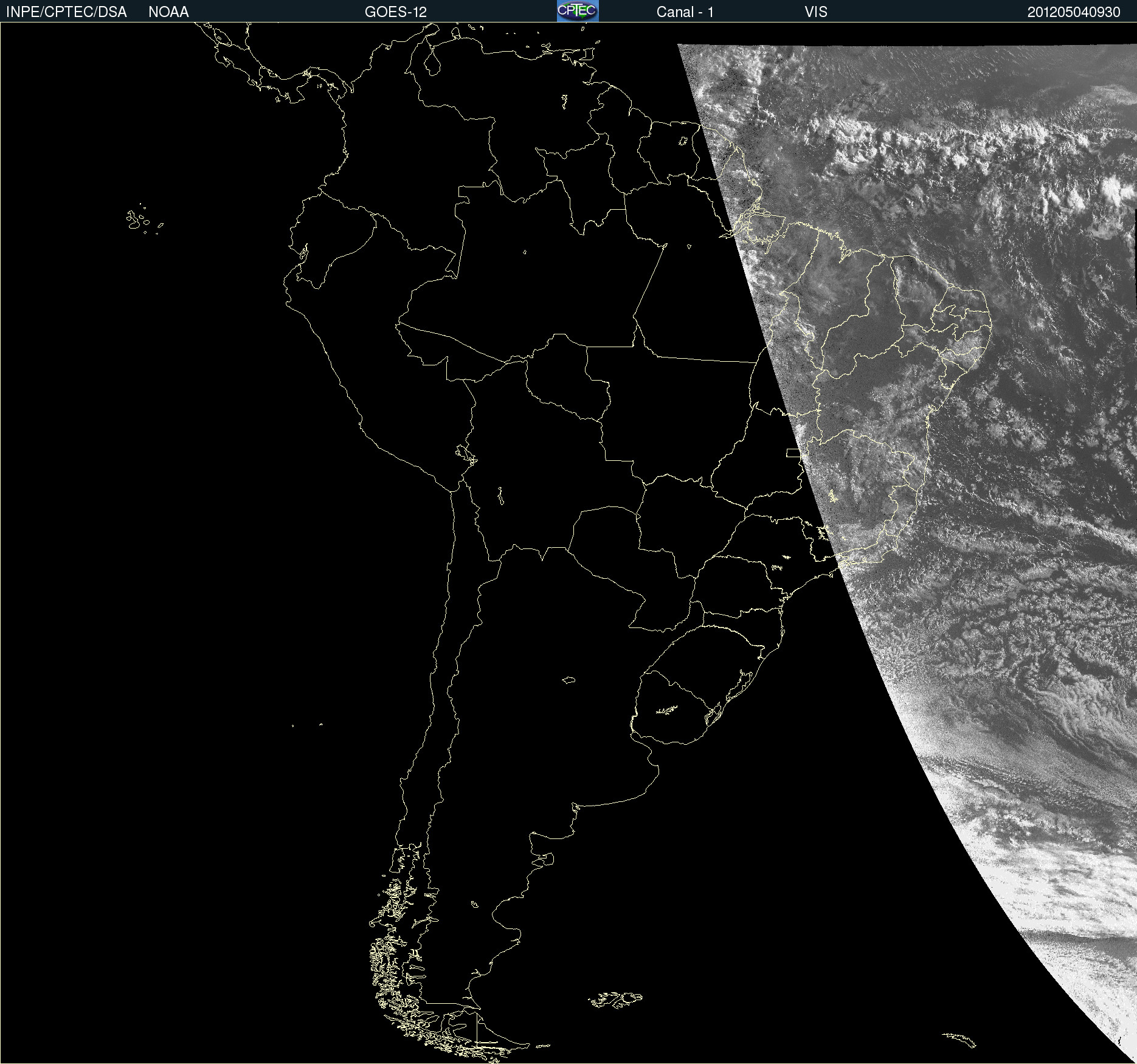The height and width of the screenshot is (1064, 1137).
Task: Click the 201205040930 timestamp
Action: pyautogui.click(x=1074, y=12)
